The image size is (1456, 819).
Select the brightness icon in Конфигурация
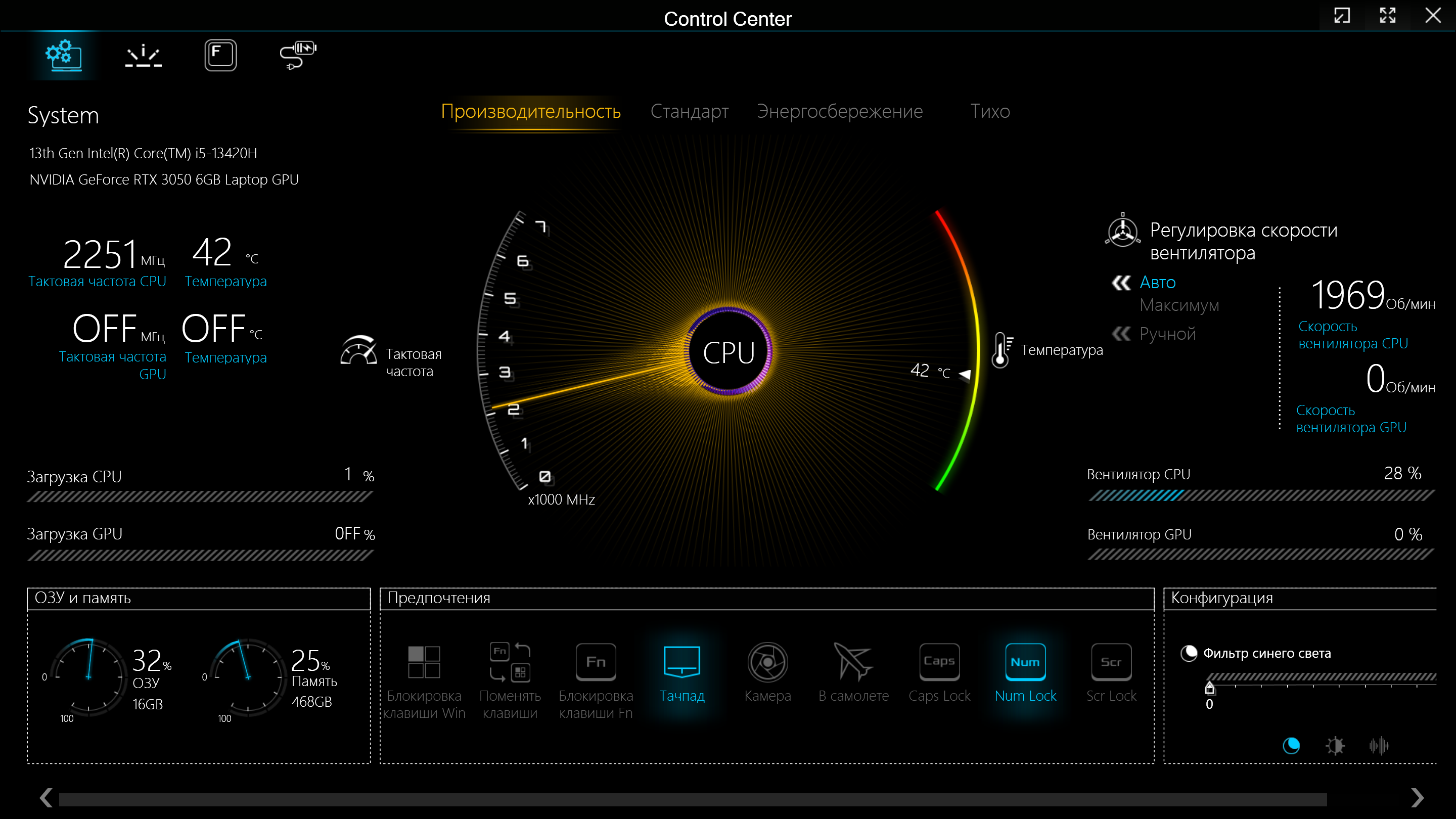click(1335, 746)
